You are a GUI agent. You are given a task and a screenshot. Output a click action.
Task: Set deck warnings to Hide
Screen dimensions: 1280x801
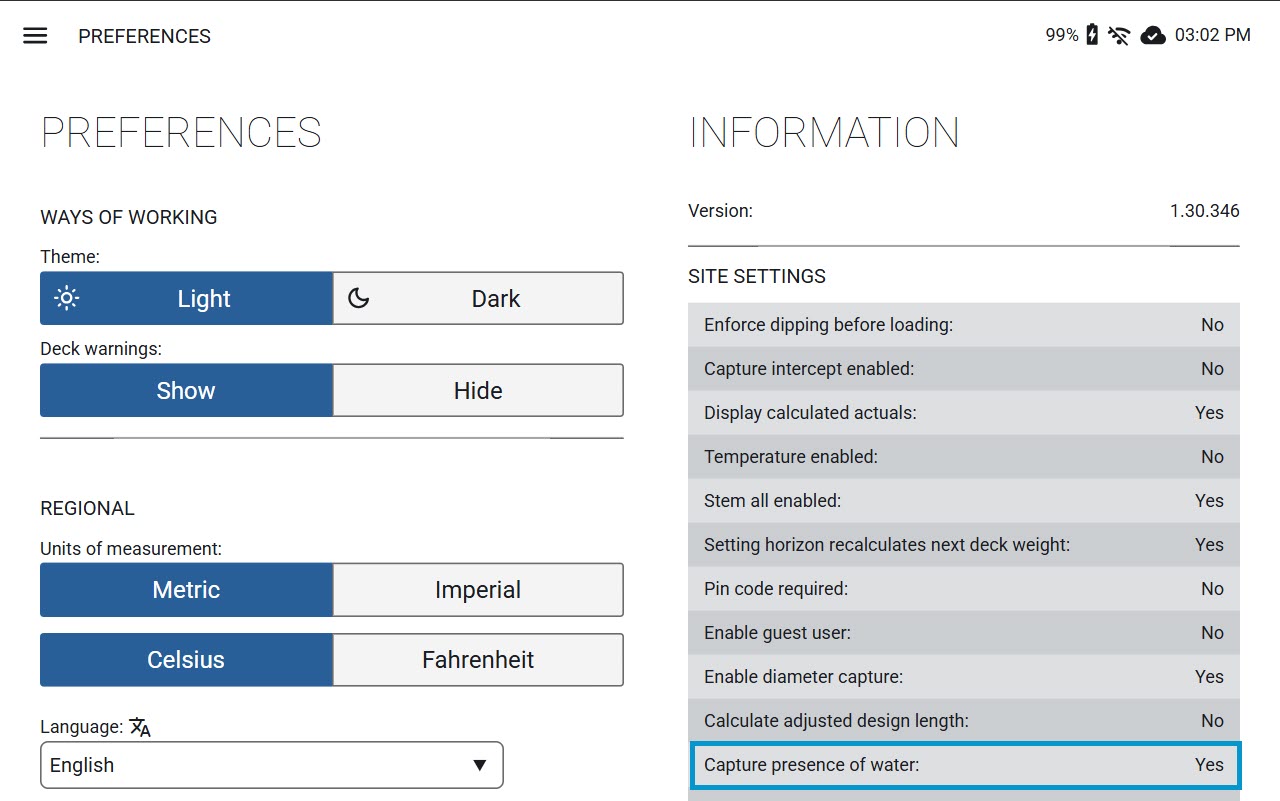pyautogui.click(x=478, y=390)
